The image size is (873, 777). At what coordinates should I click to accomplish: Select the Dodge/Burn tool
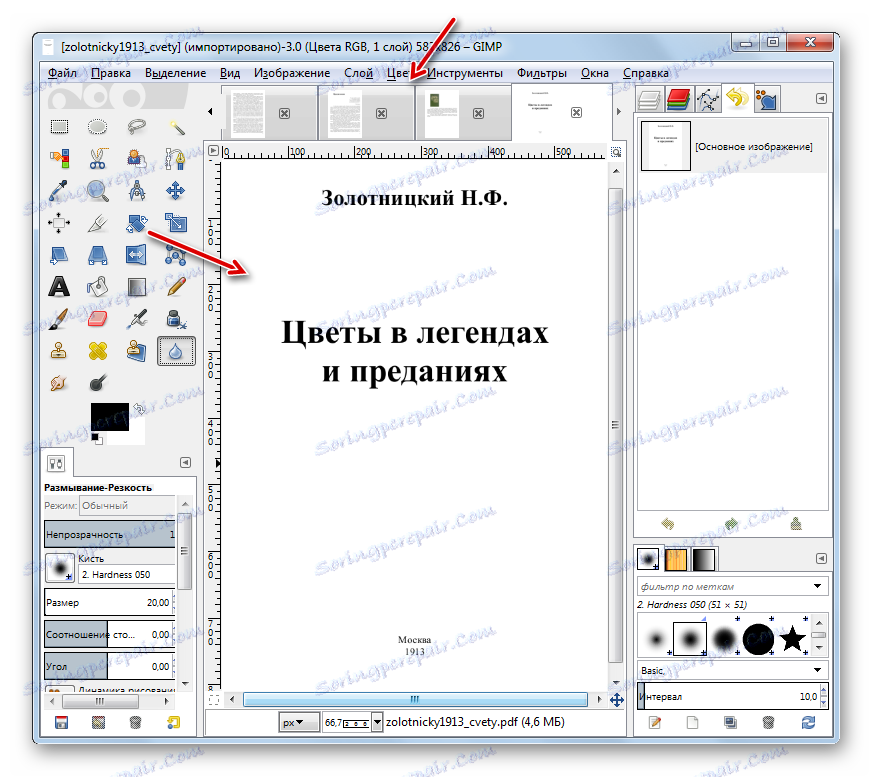point(97,383)
